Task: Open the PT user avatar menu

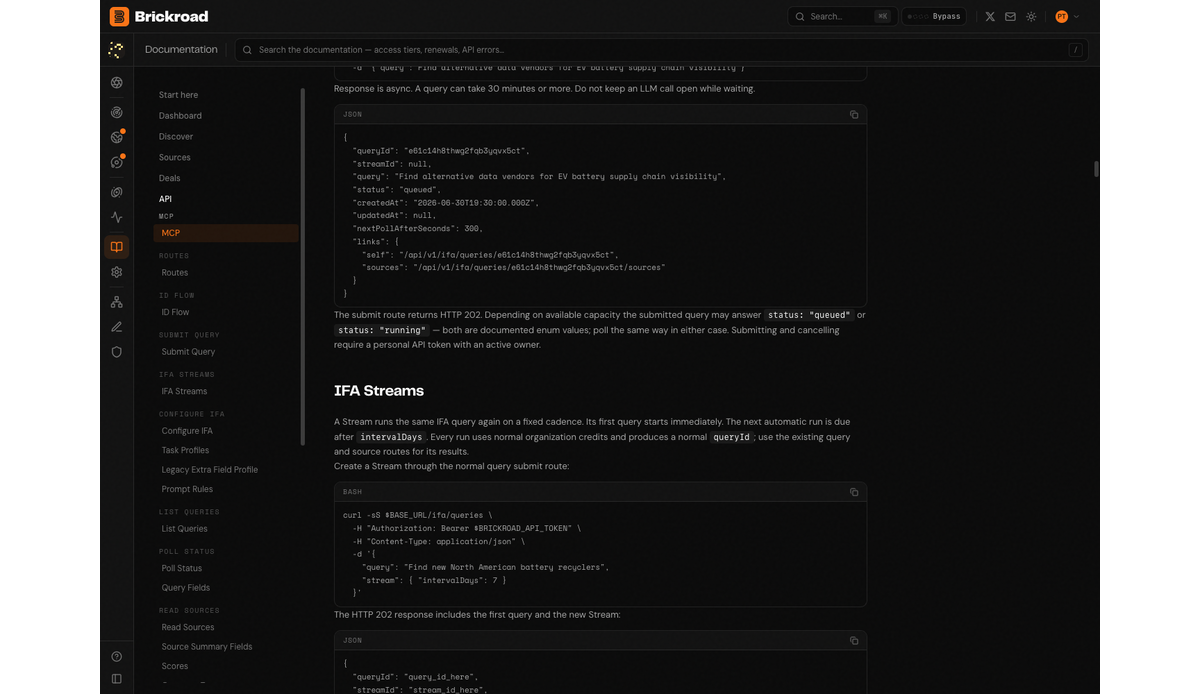Action: [1061, 17]
